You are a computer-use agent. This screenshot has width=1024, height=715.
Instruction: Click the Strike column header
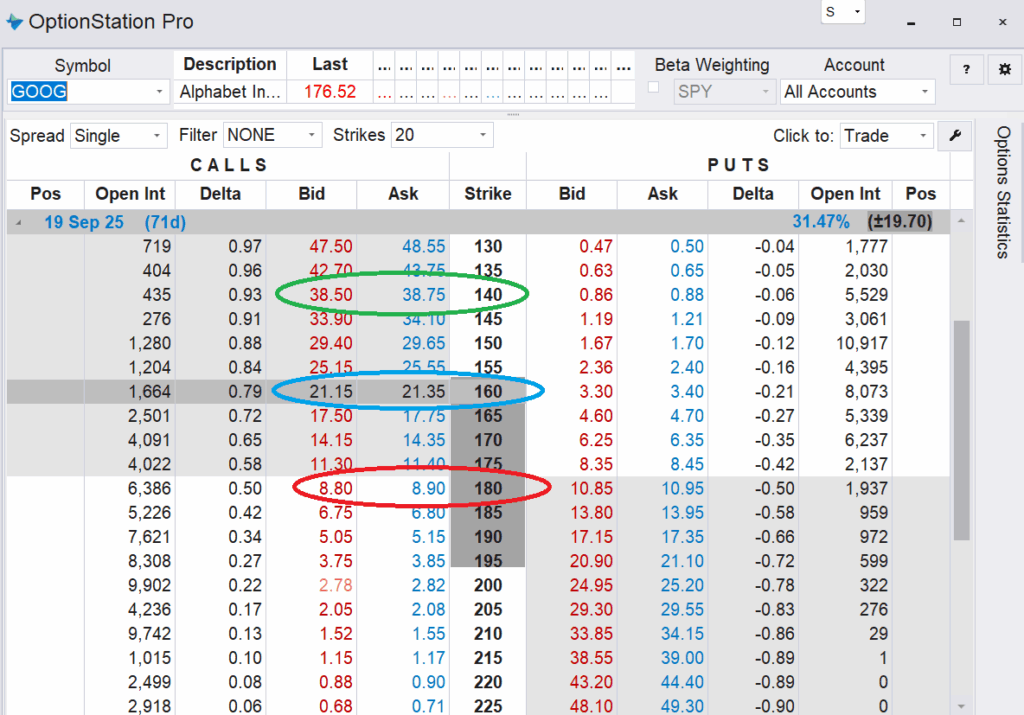coord(488,194)
